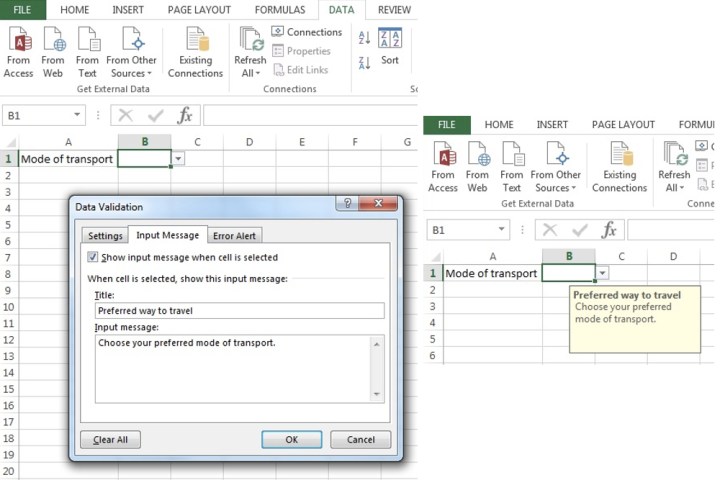
Task: Click the Title input field
Action: [238, 311]
